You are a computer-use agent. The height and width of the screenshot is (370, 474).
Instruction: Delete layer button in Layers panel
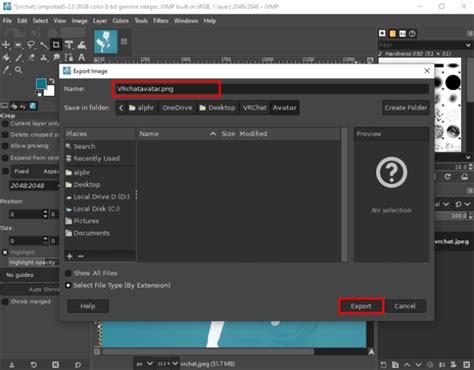(467, 365)
